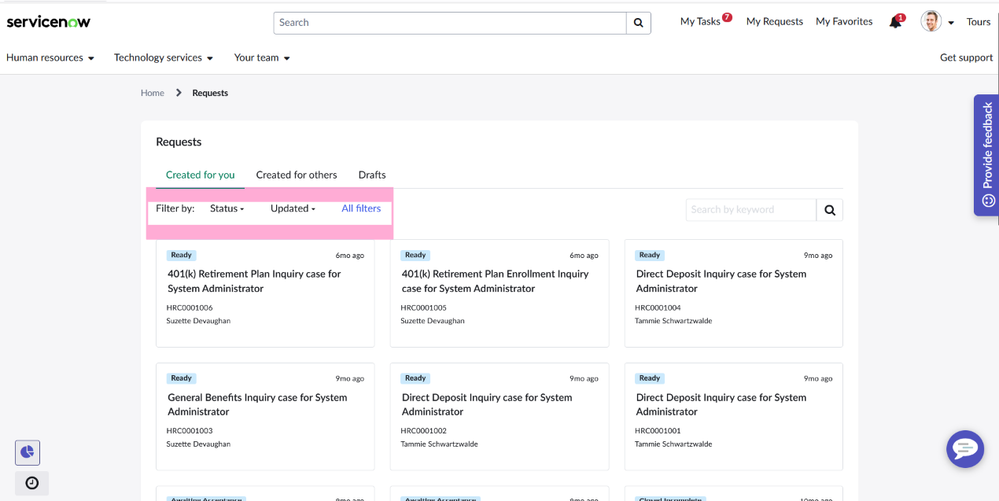Open the Updated filter dropdown
Viewport: 999px width, 501px height.
pos(292,208)
